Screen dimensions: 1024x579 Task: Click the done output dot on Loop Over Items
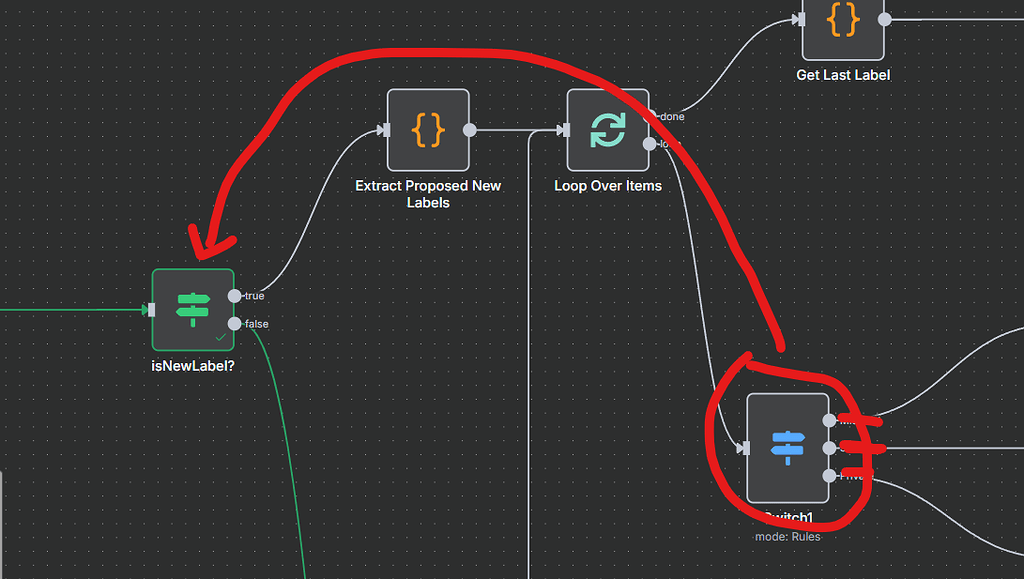click(x=648, y=116)
